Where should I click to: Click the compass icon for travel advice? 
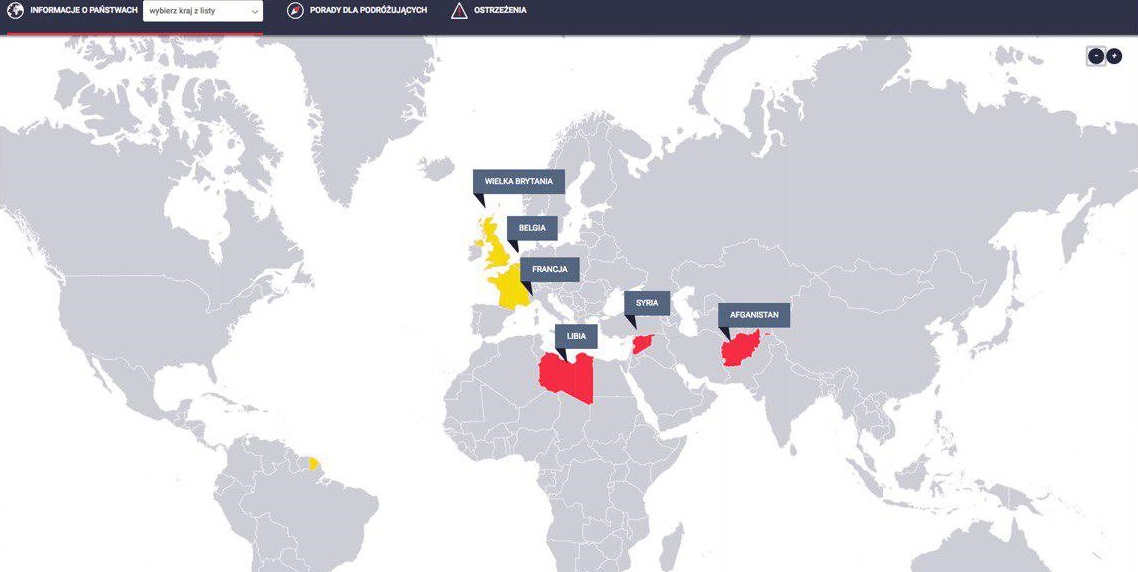point(294,11)
